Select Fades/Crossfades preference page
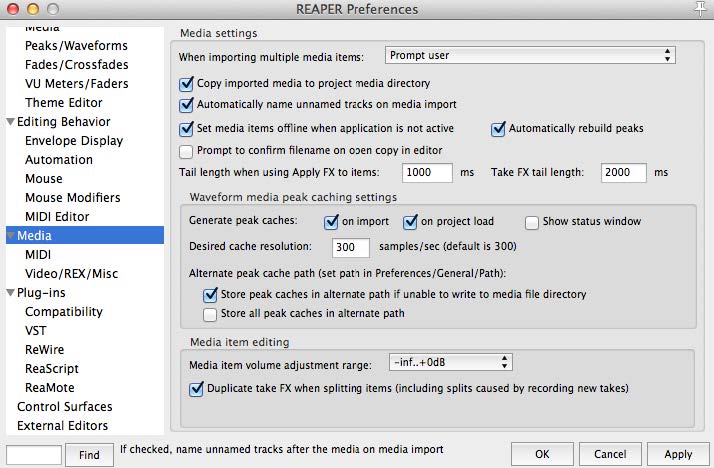This screenshot has width=714, height=468. [x=76, y=65]
